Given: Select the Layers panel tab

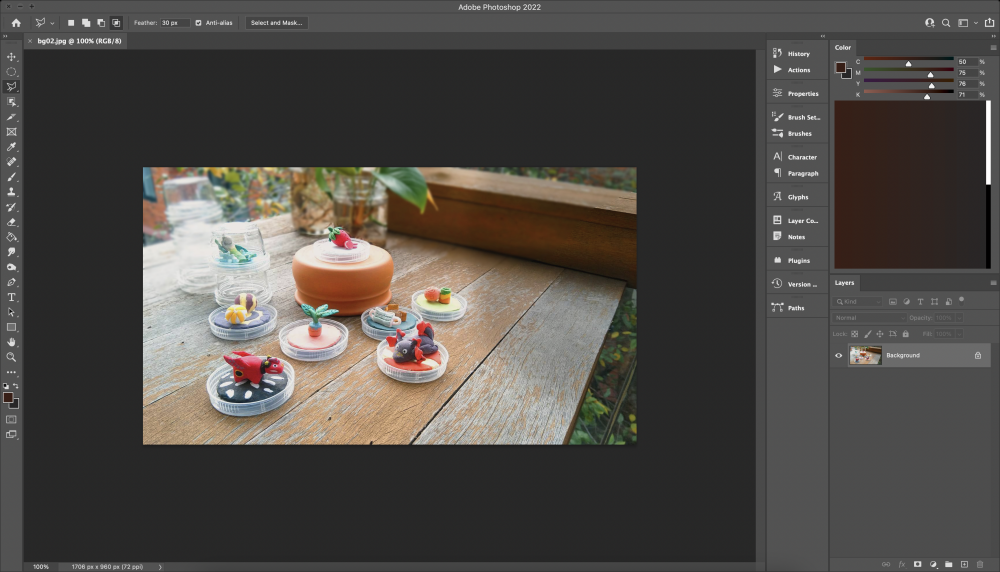Looking at the screenshot, I should (844, 282).
